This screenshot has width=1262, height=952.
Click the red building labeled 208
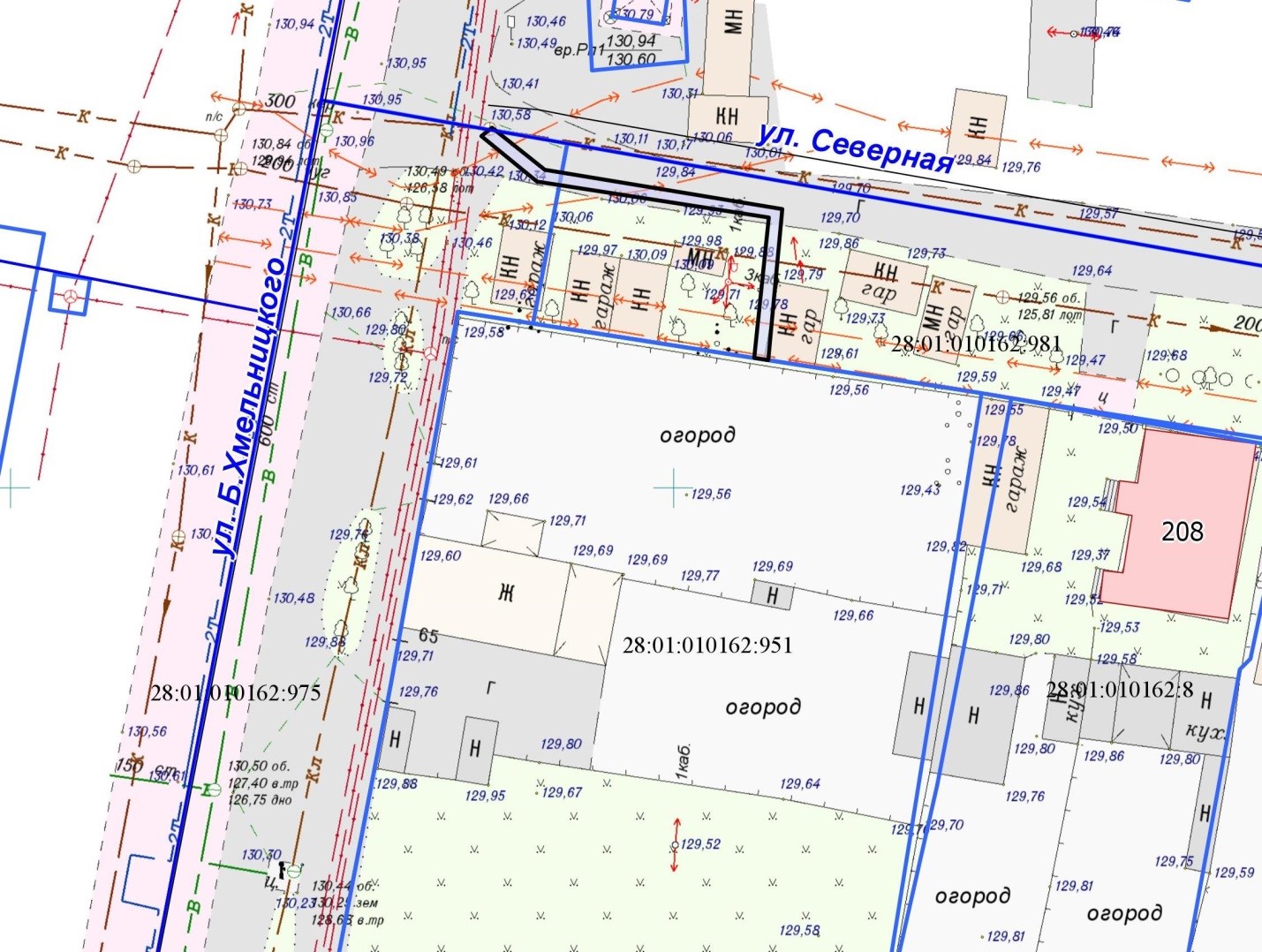click(x=1181, y=530)
